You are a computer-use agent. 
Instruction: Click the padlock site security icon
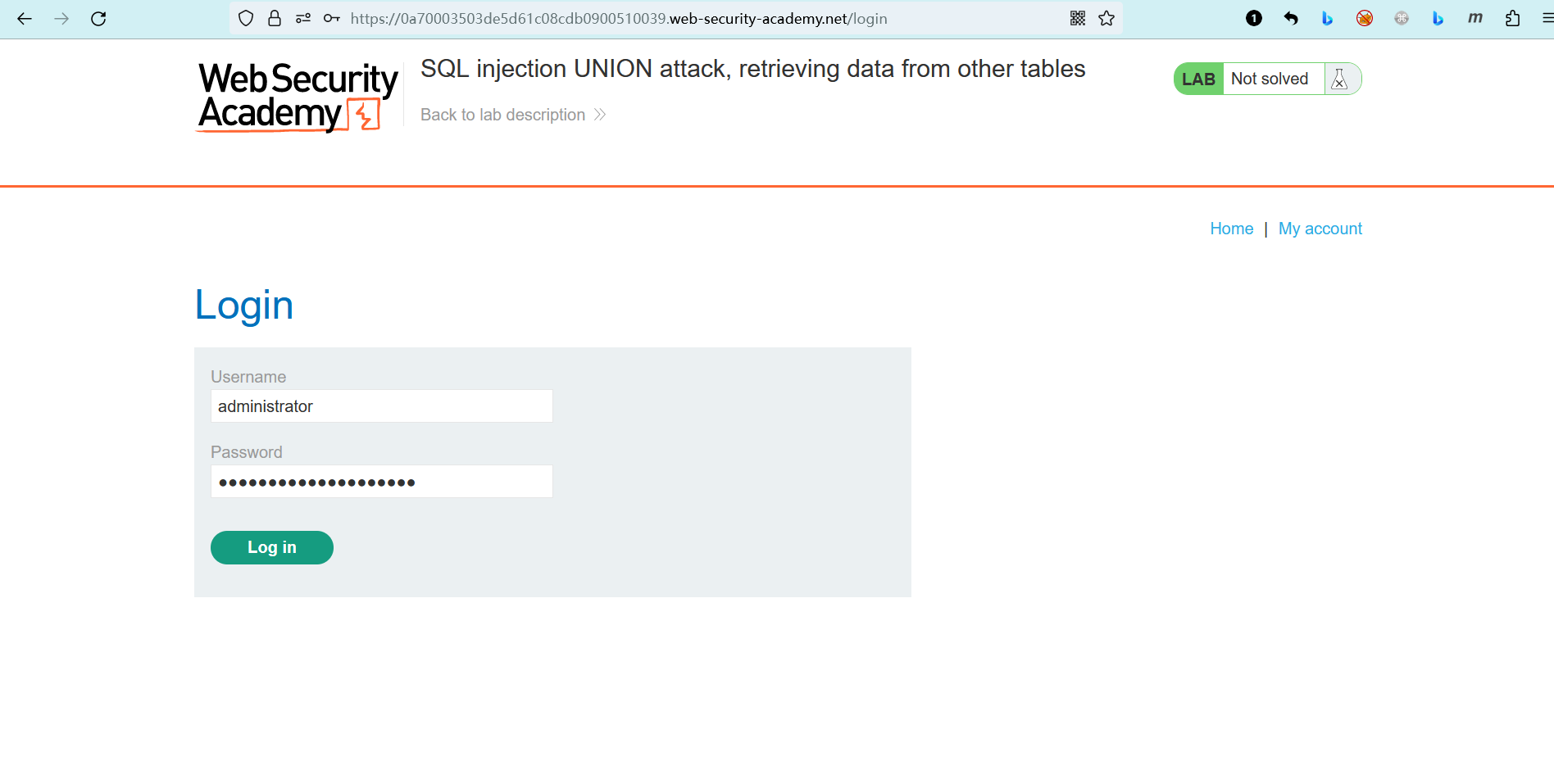pos(275,18)
